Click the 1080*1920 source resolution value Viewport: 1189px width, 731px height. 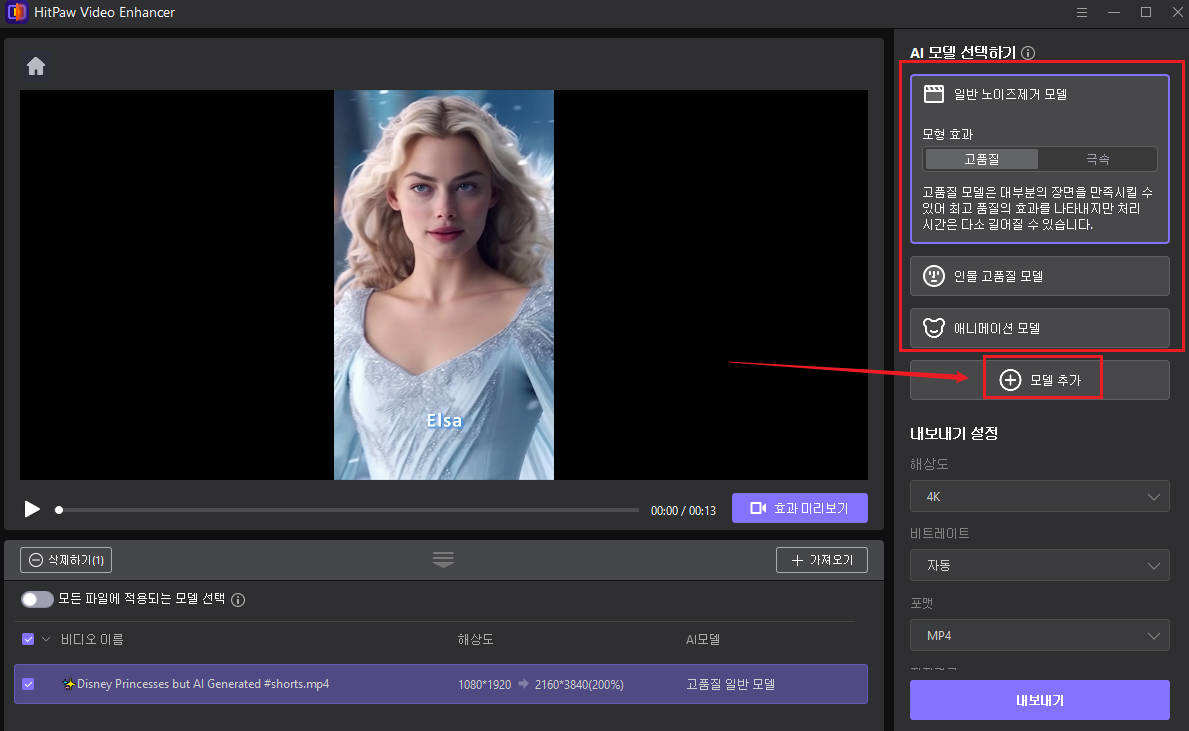coord(485,685)
